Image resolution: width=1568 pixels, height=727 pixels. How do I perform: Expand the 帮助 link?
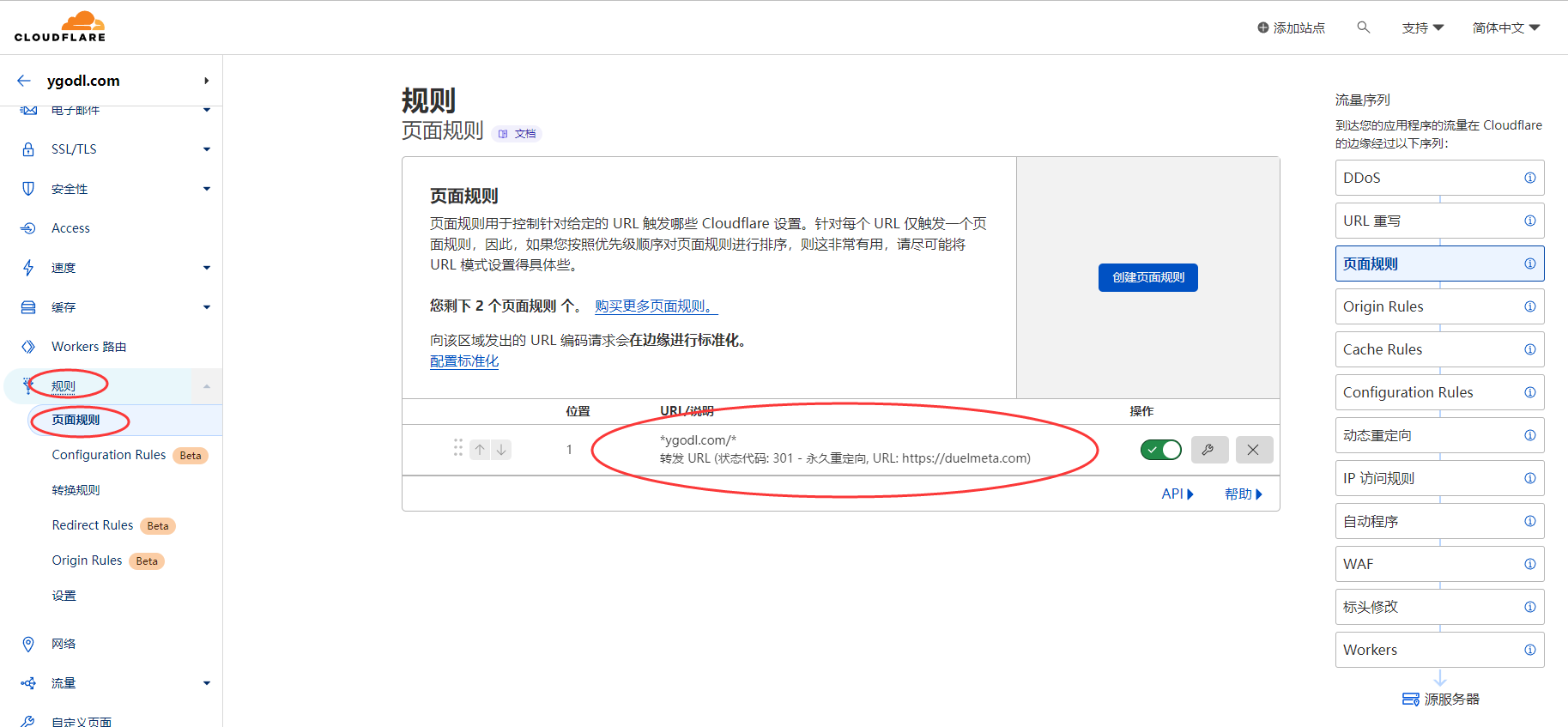[1244, 494]
